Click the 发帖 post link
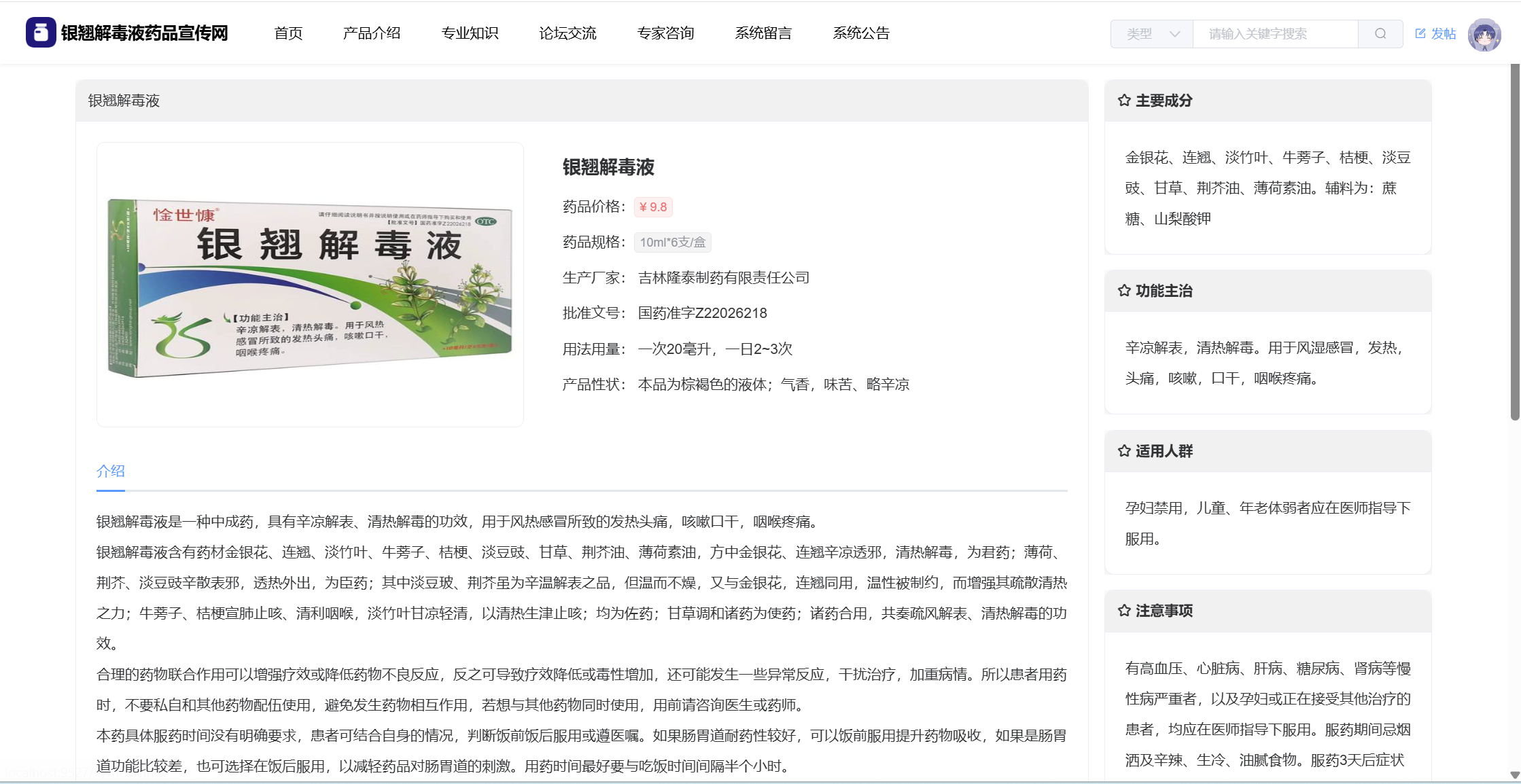Image resolution: width=1521 pixels, height=784 pixels. [1443, 34]
